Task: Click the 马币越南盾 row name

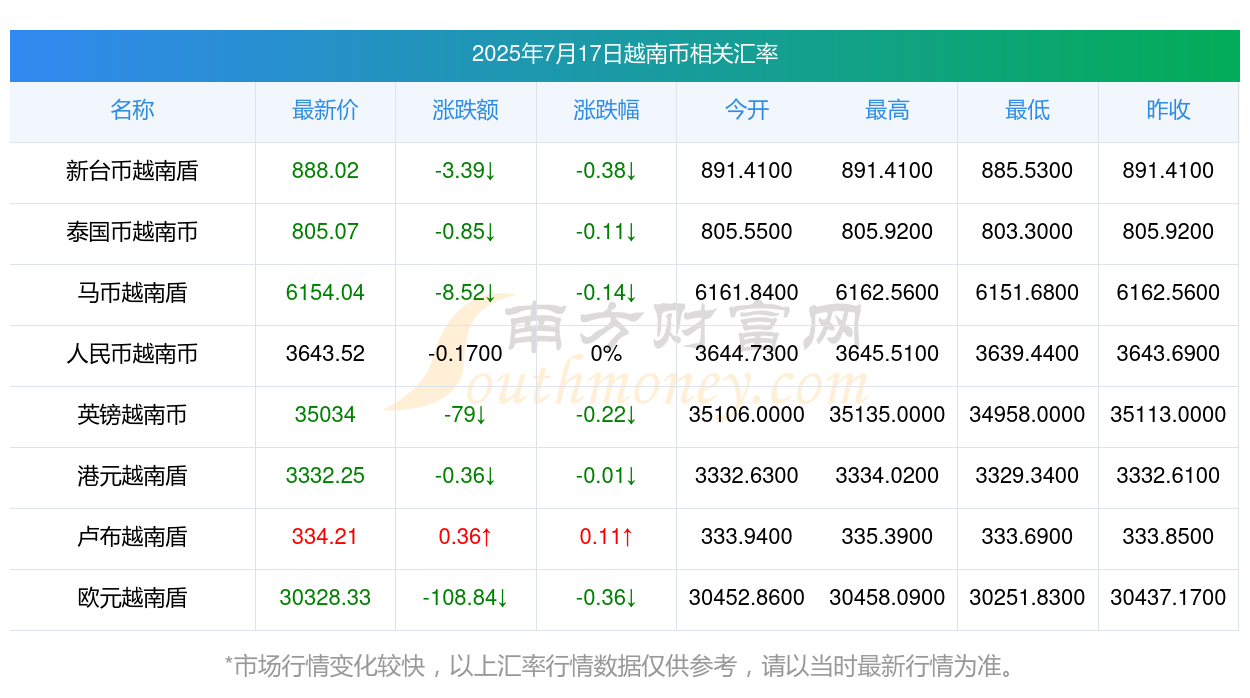Action: point(132,293)
